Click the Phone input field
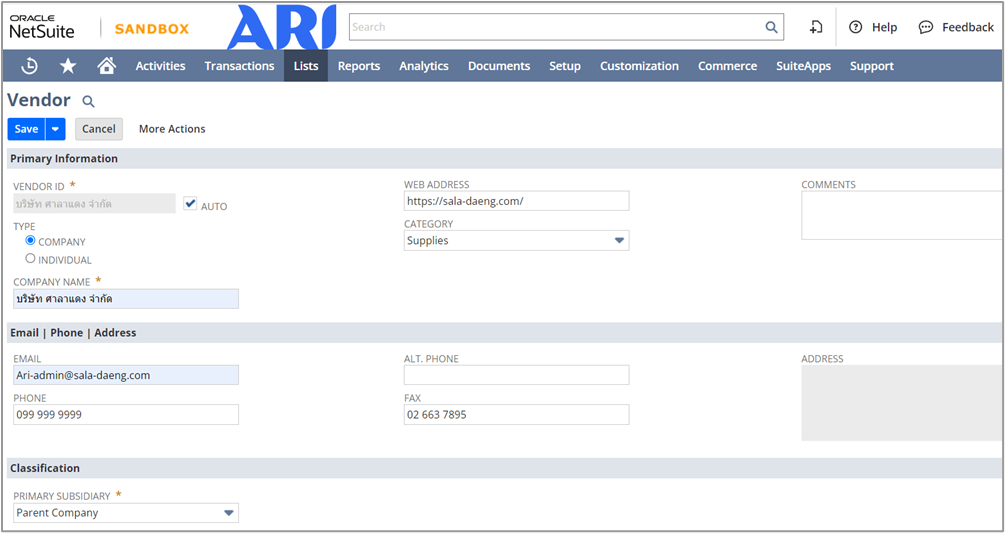 click(x=126, y=414)
